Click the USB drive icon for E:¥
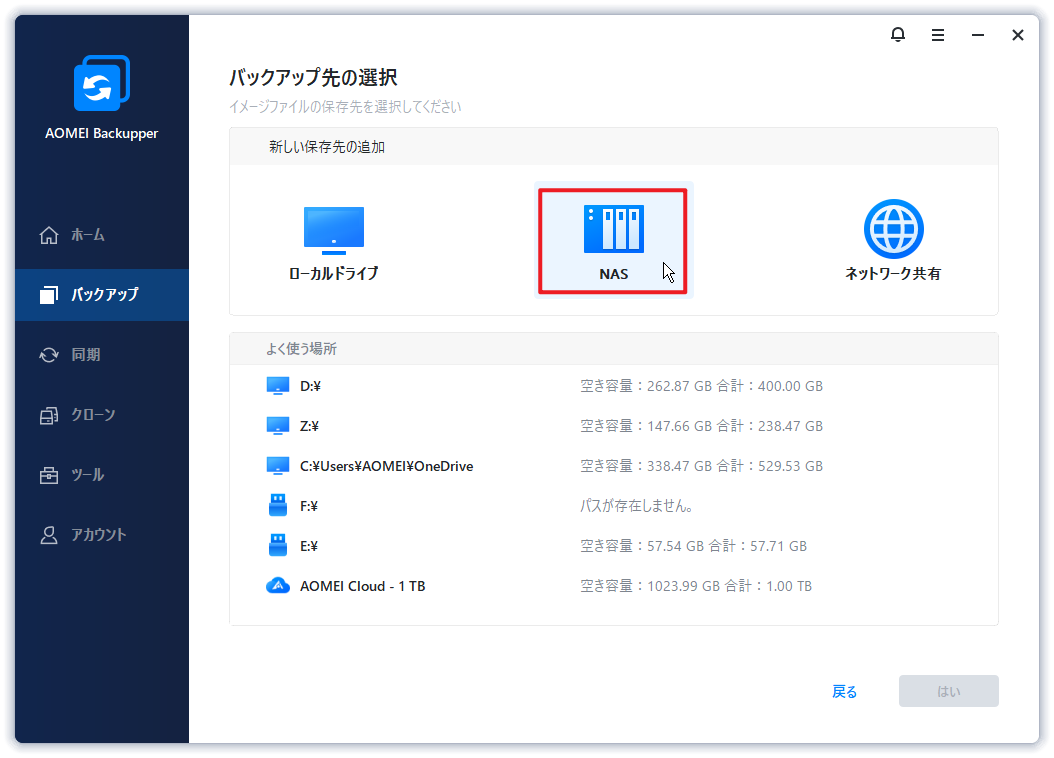Screen dimensions: 1054x758 tap(278, 546)
